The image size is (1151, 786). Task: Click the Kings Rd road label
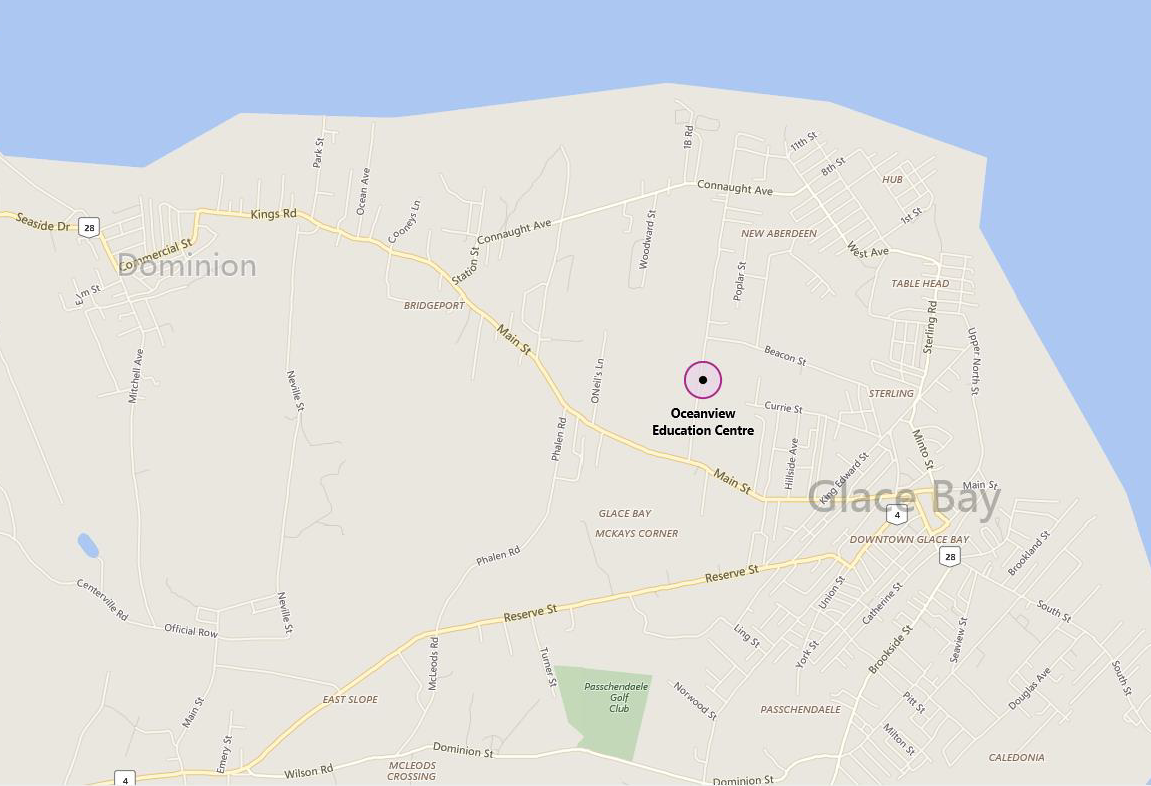click(x=273, y=214)
